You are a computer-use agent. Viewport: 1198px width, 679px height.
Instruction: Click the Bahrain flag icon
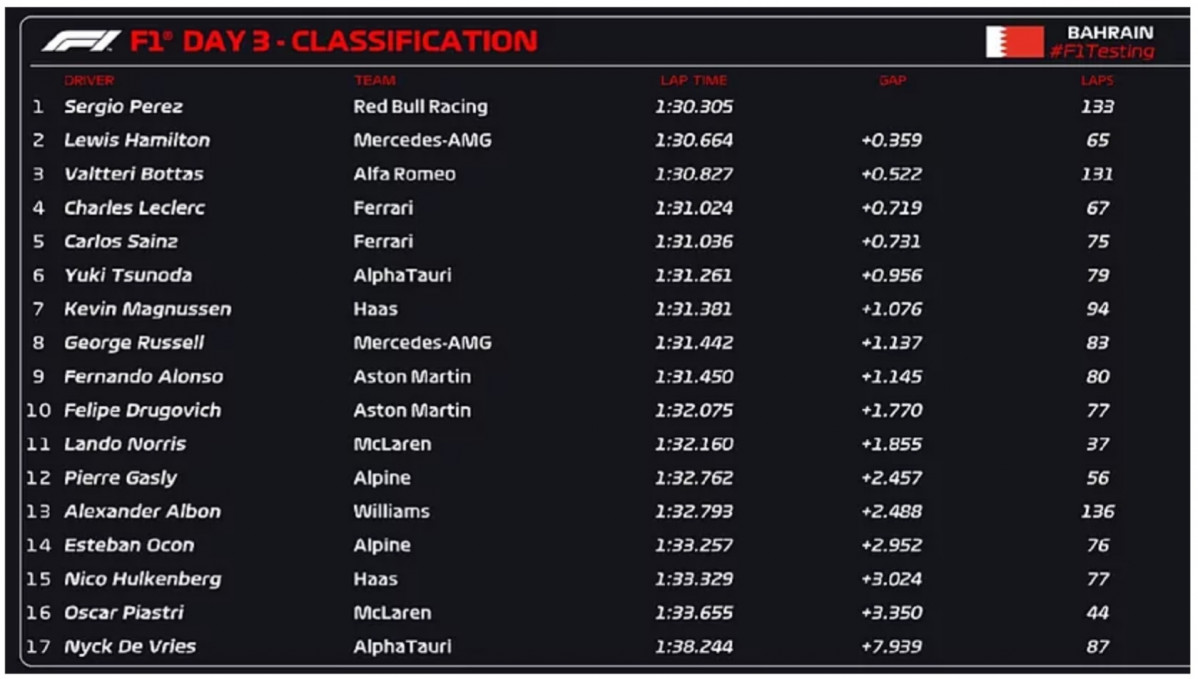1015,41
